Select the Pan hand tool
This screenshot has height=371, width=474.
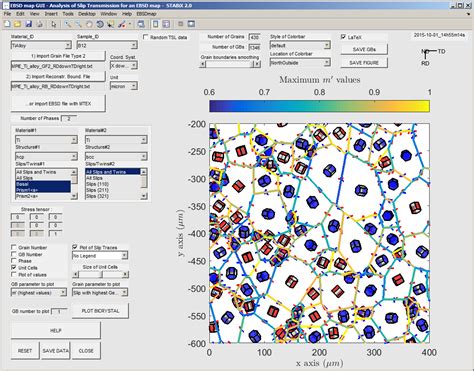tap(89, 24)
